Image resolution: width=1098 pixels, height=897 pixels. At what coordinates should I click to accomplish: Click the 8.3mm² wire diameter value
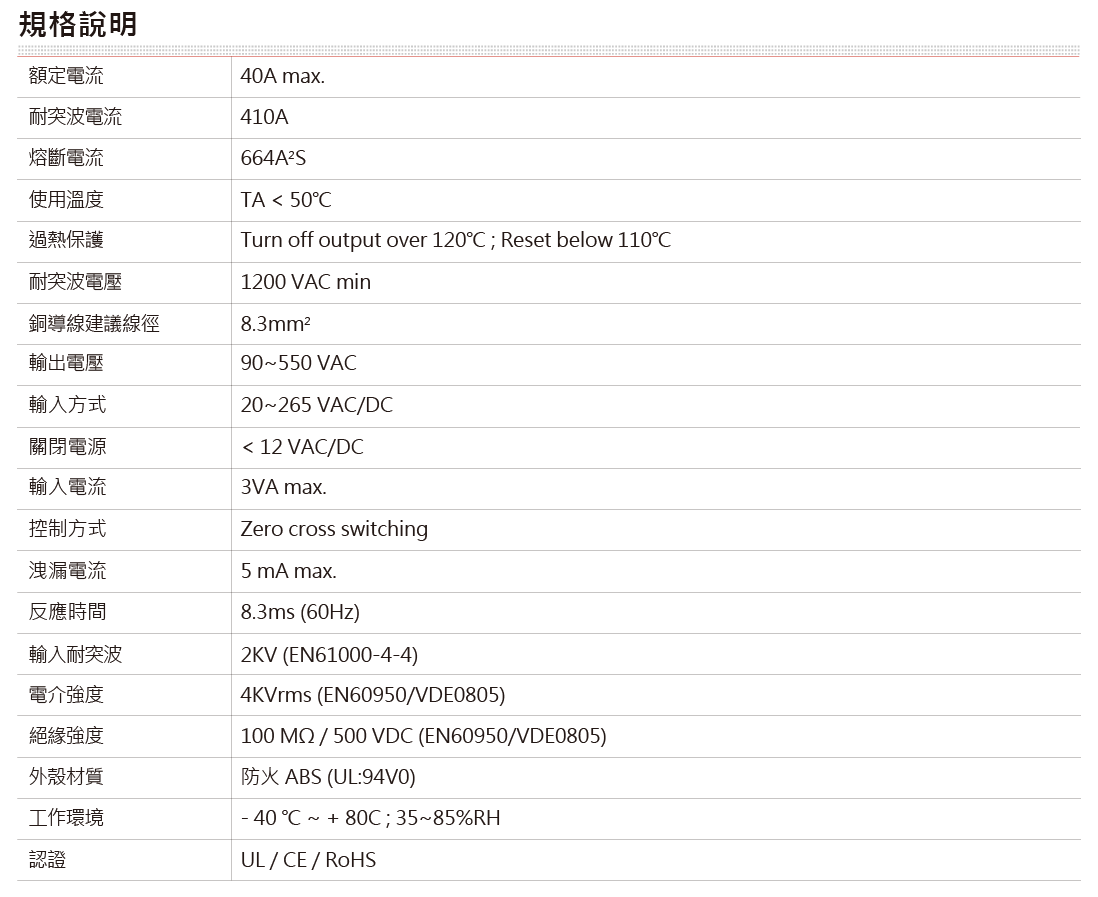pos(274,323)
